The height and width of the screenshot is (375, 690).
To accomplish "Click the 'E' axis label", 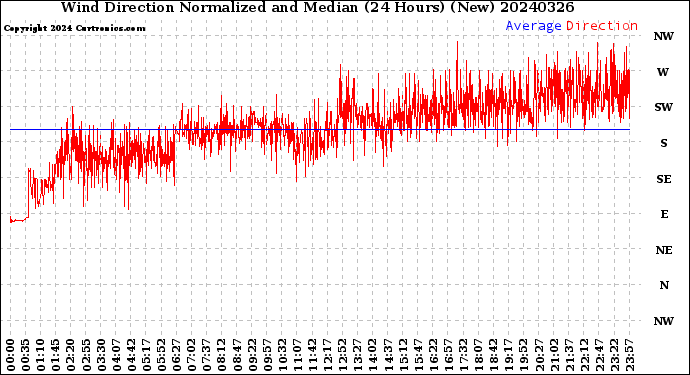I will (x=664, y=214).
